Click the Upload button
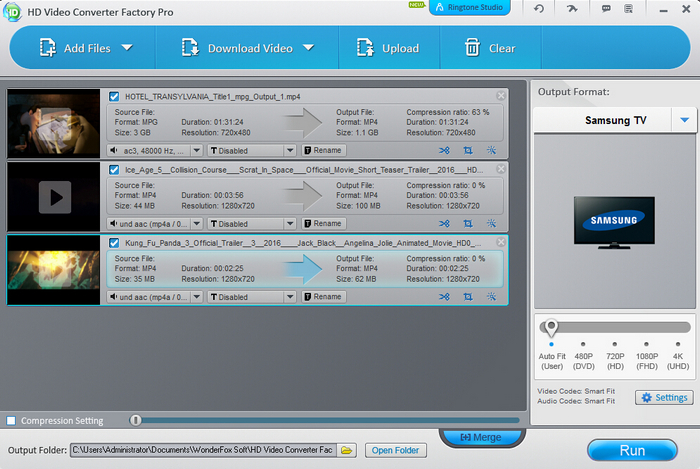Image resolution: width=700 pixels, height=469 pixels. (x=388, y=48)
